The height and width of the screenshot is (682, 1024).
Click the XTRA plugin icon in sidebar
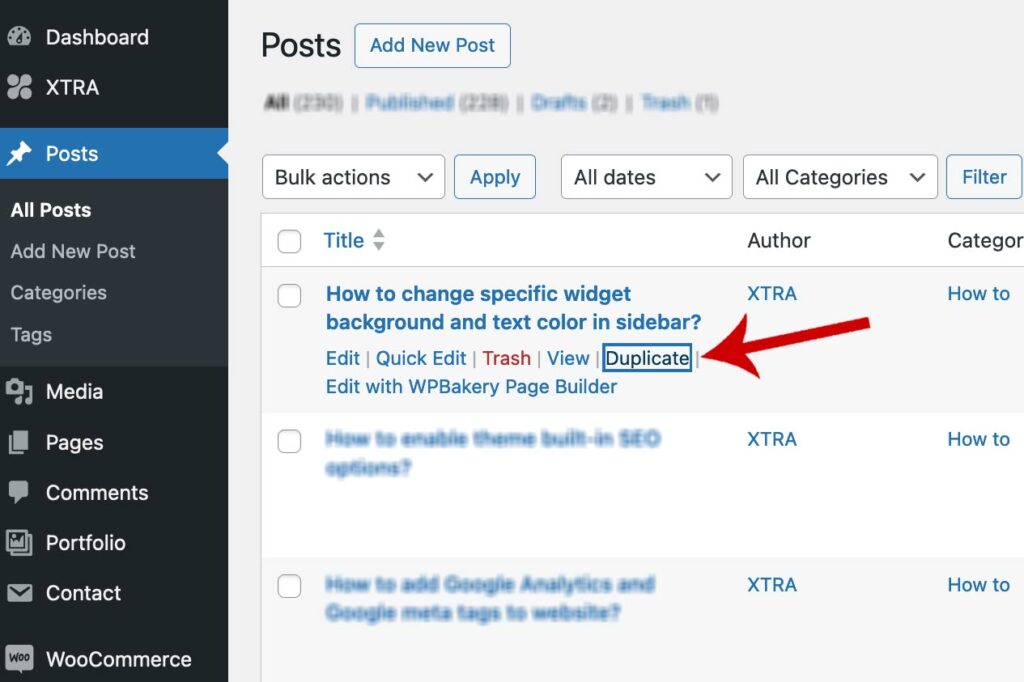coord(22,87)
